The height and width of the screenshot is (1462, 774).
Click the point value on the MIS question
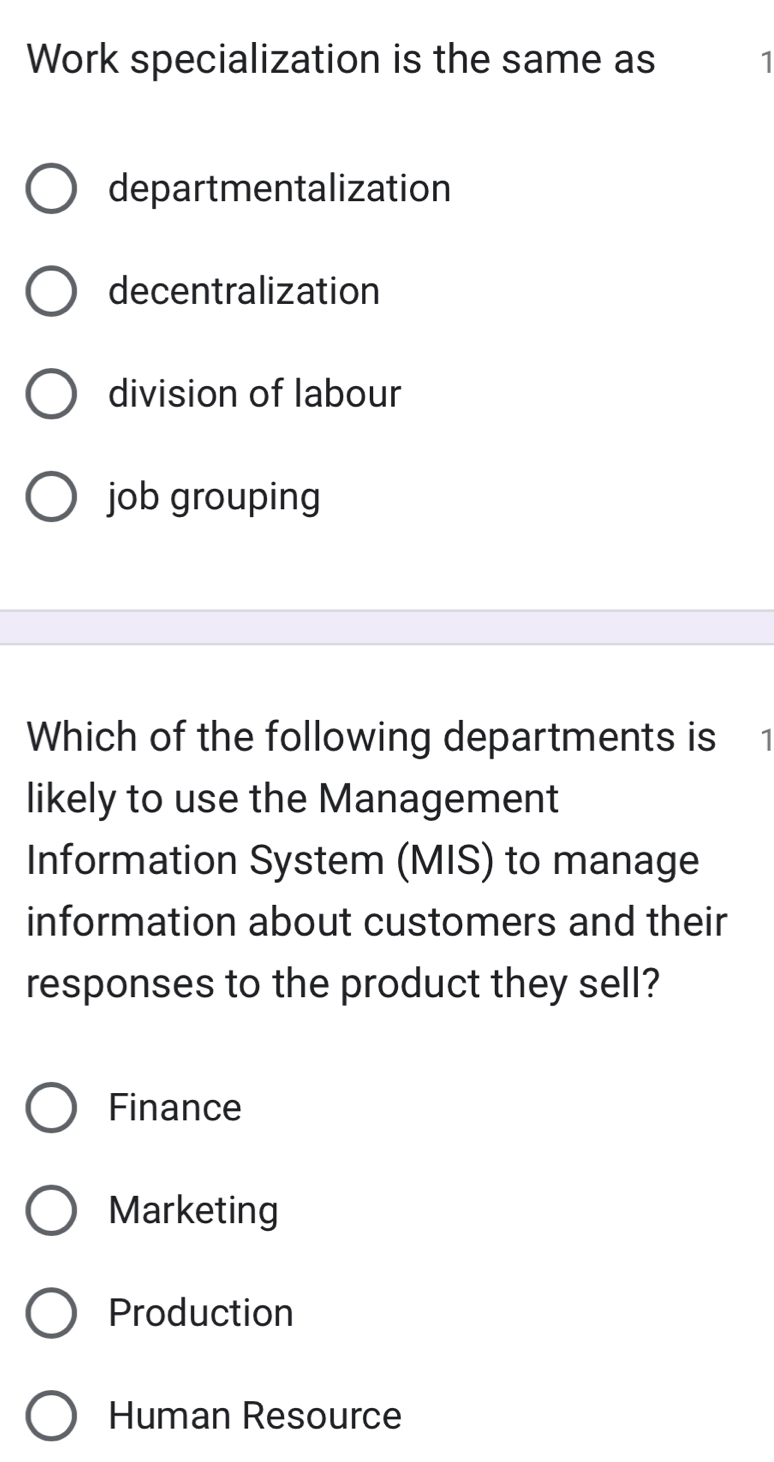coord(766,738)
